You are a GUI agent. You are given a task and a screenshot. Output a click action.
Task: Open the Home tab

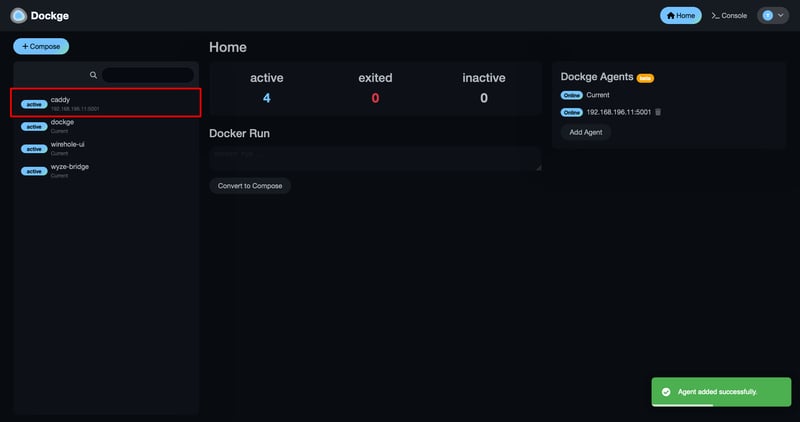click(x=680, y=16)
